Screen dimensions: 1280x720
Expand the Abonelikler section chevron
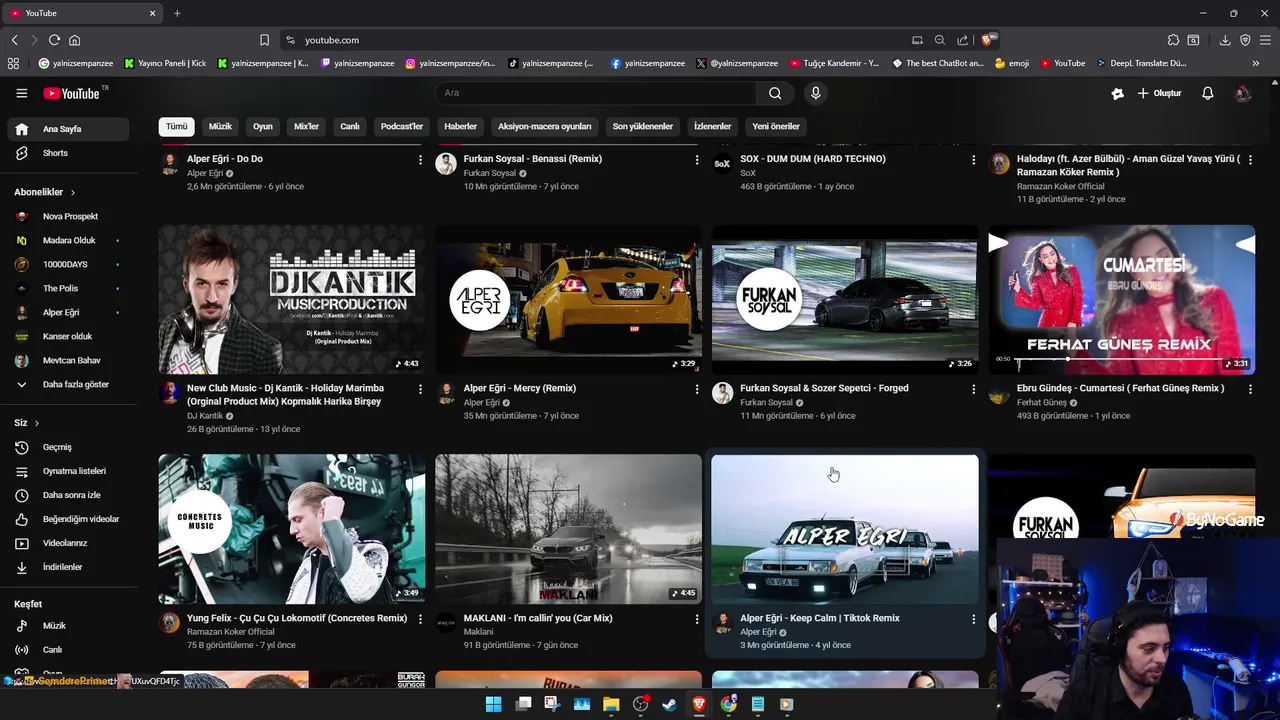click(73, 192)
